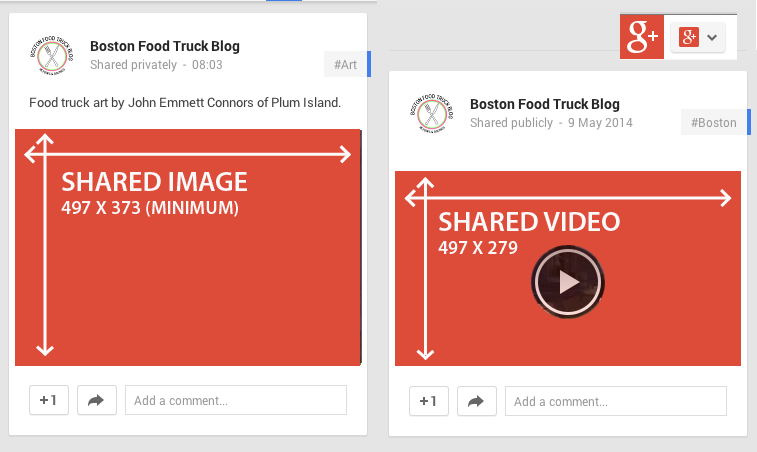The width and height of the screenshot is (757, 452).
Task: Open the 9 May 2014 timestamp link
Action: [x=600, y=123]
